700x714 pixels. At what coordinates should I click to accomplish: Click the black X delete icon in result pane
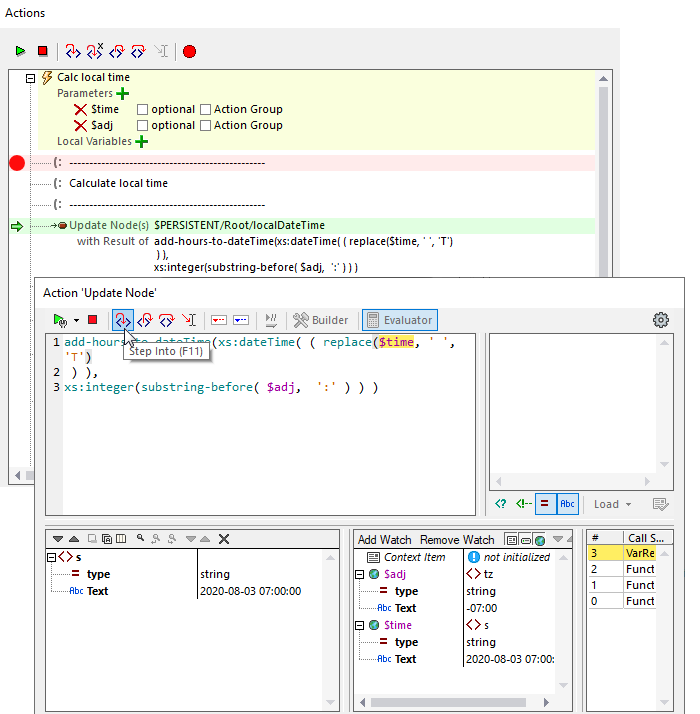pyautogui.click(x=224, y=539)
